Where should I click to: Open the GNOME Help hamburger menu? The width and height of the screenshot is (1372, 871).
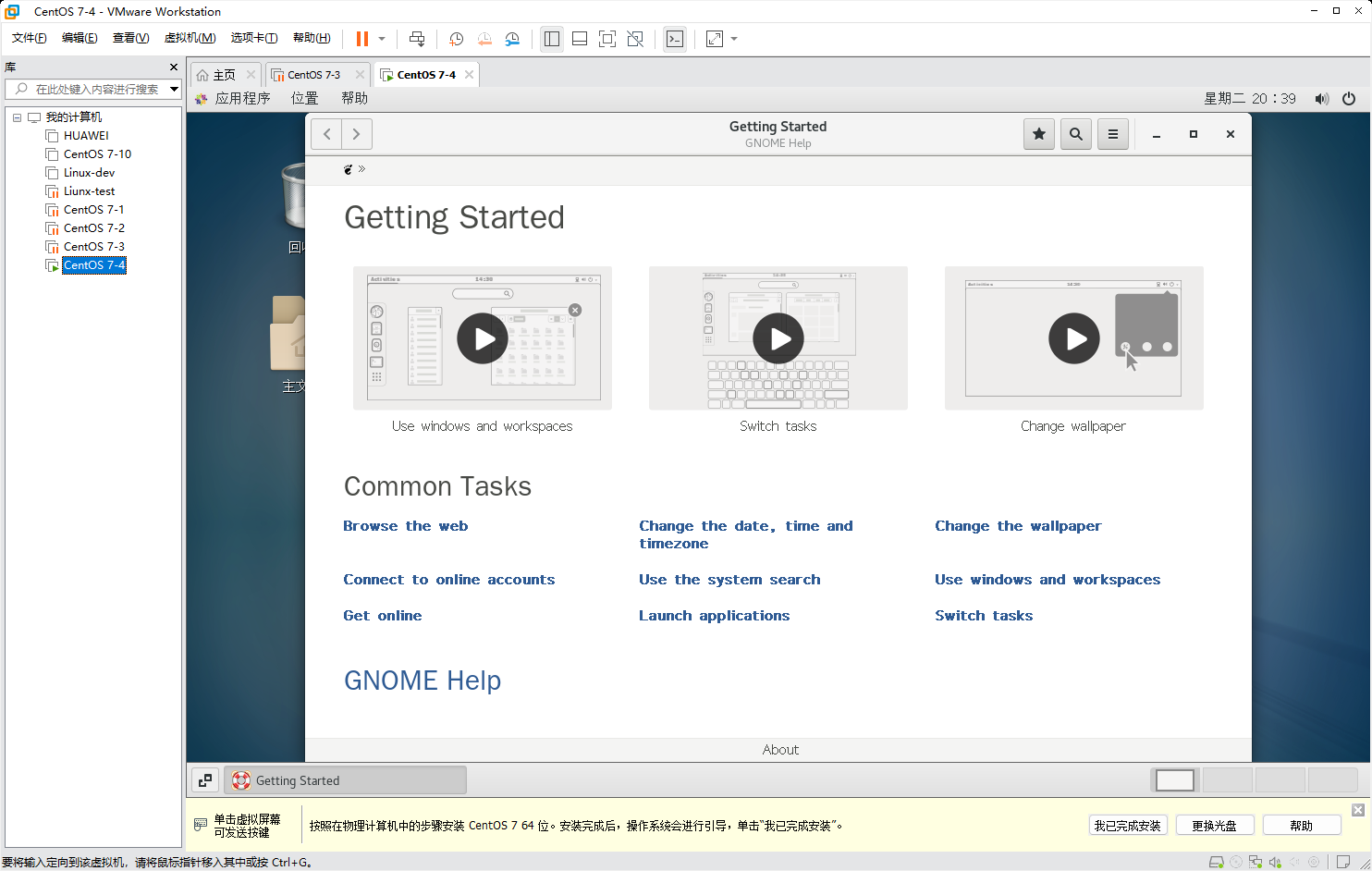pos(1113,134)
